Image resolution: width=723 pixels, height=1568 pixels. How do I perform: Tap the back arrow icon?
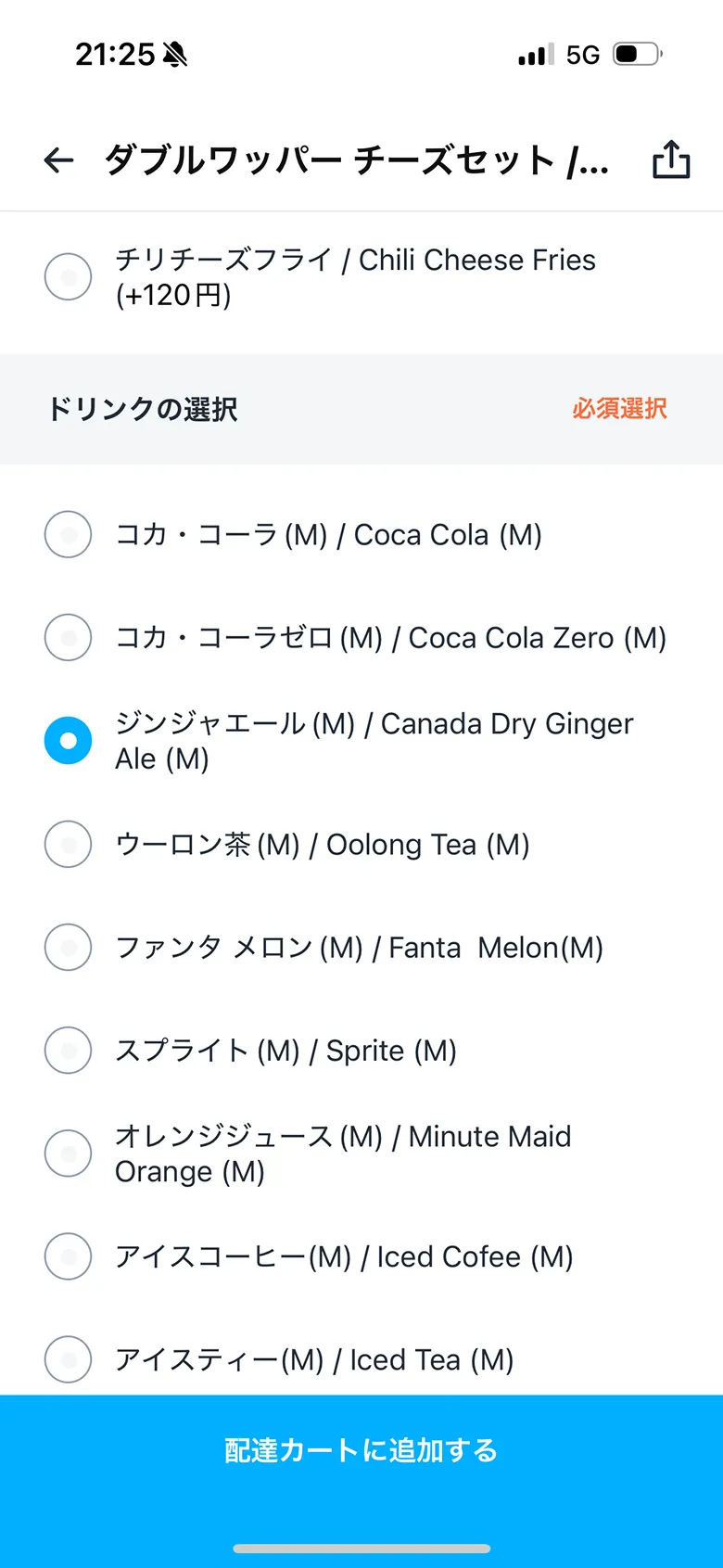point(58,160)
